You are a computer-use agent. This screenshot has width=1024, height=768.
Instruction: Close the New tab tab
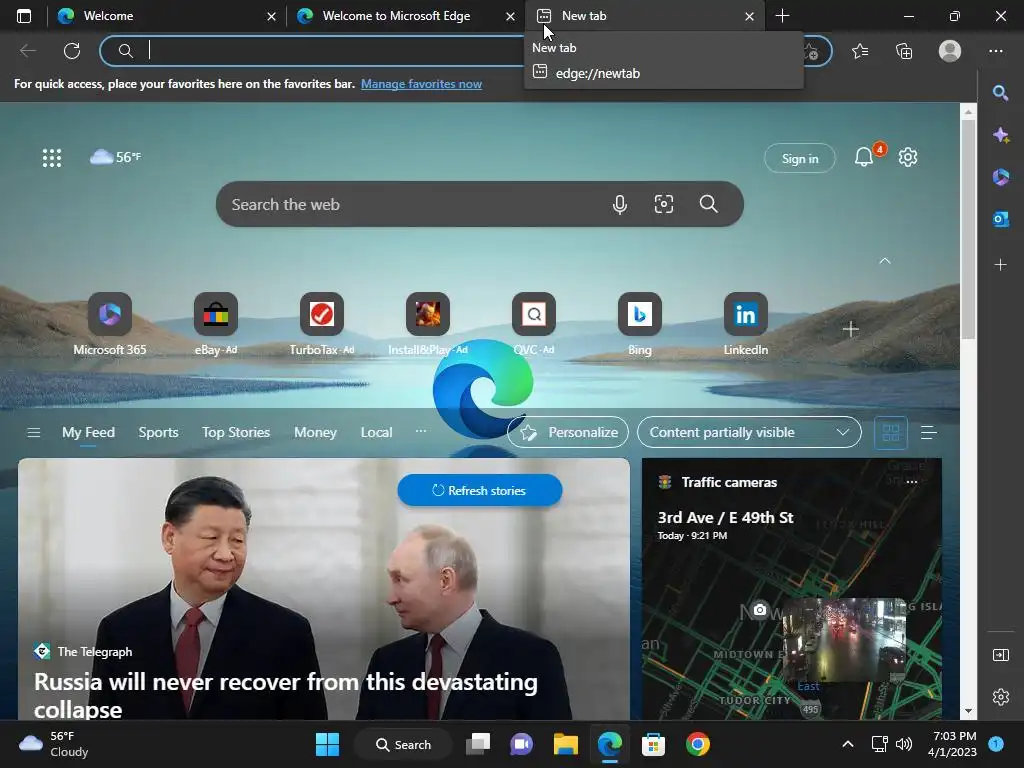tap(749, 16)
